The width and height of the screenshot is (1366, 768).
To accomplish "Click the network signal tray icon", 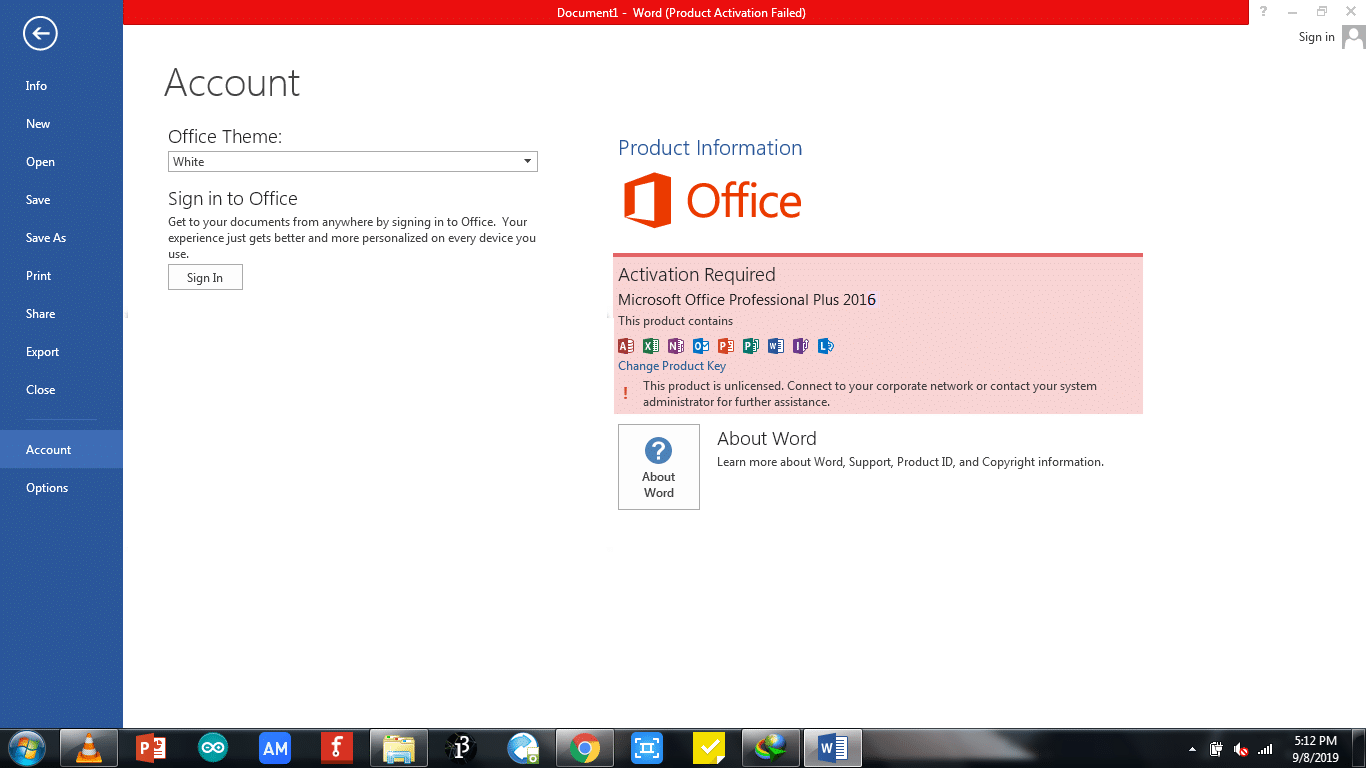I will click(x=1265, y=749).
